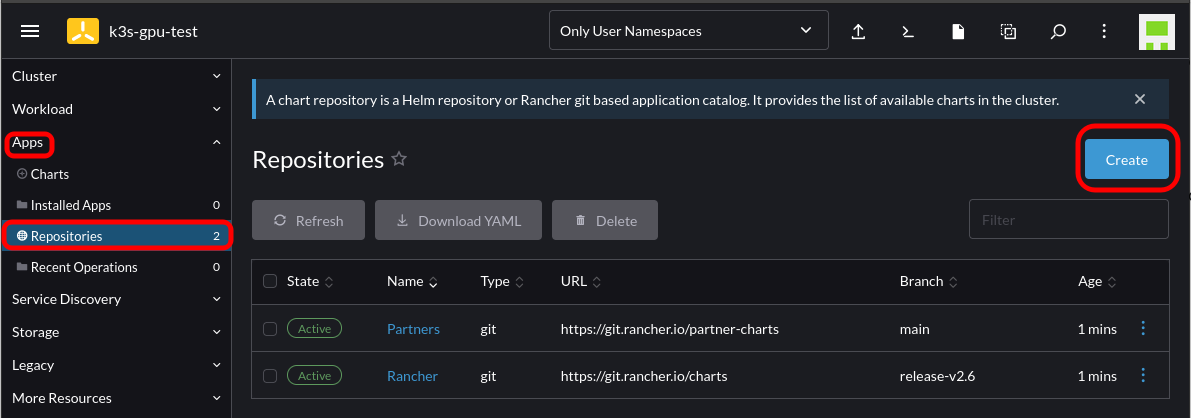Open the hamburger navigation menu

30,31
